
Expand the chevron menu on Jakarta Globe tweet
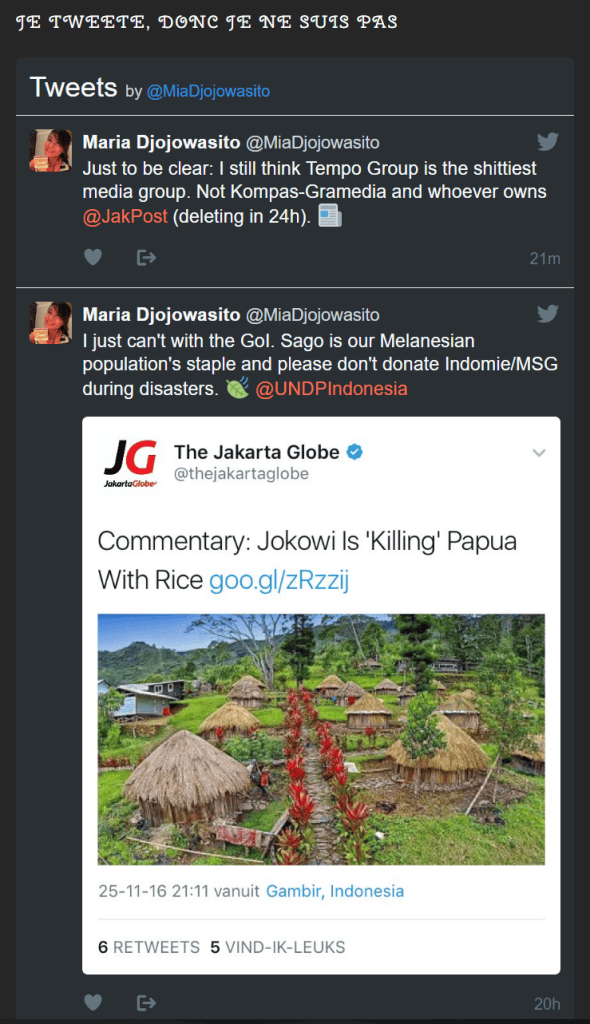click(x=539, y=453)
